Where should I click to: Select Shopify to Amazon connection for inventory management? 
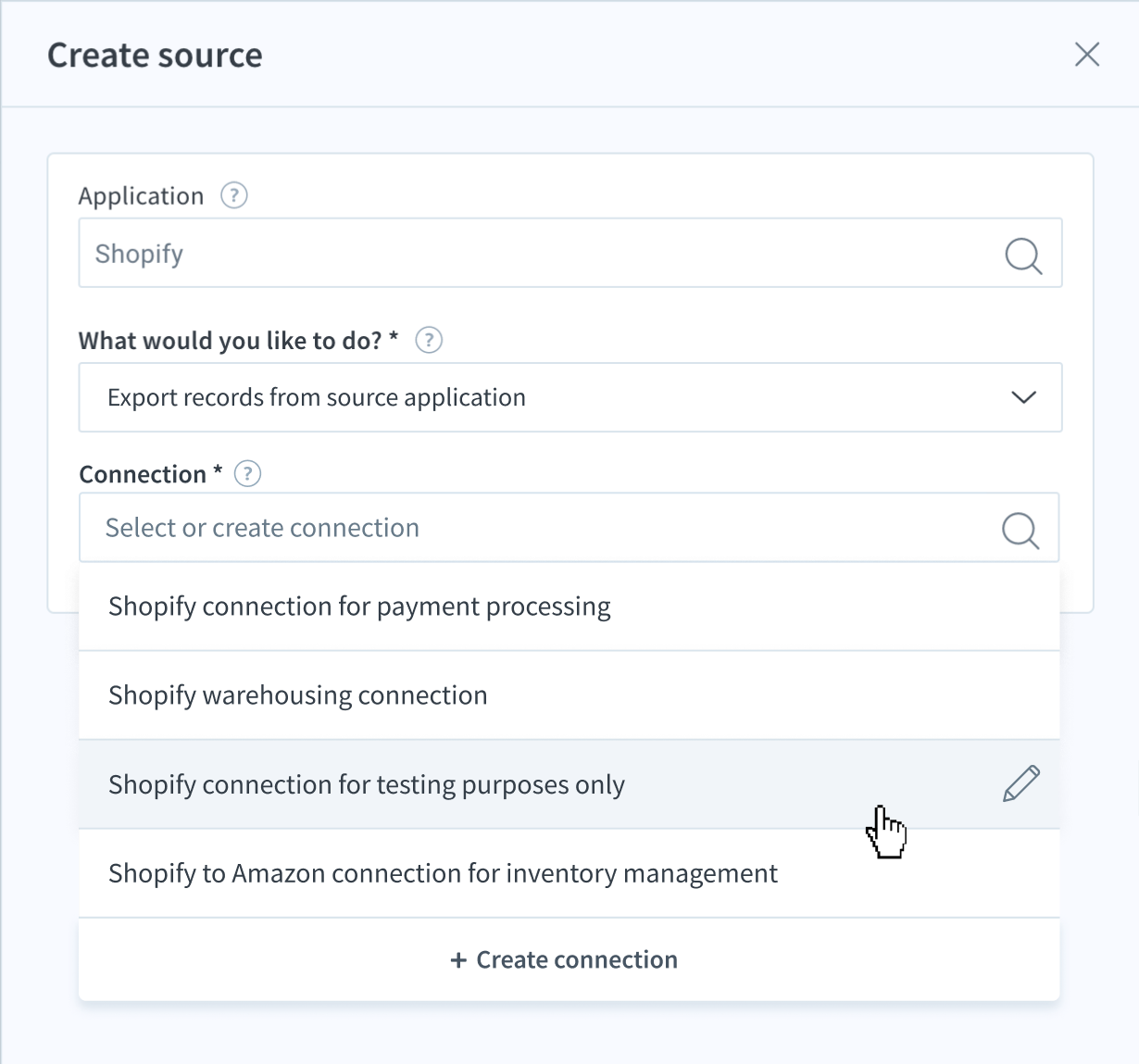click(x=569, y=873)
